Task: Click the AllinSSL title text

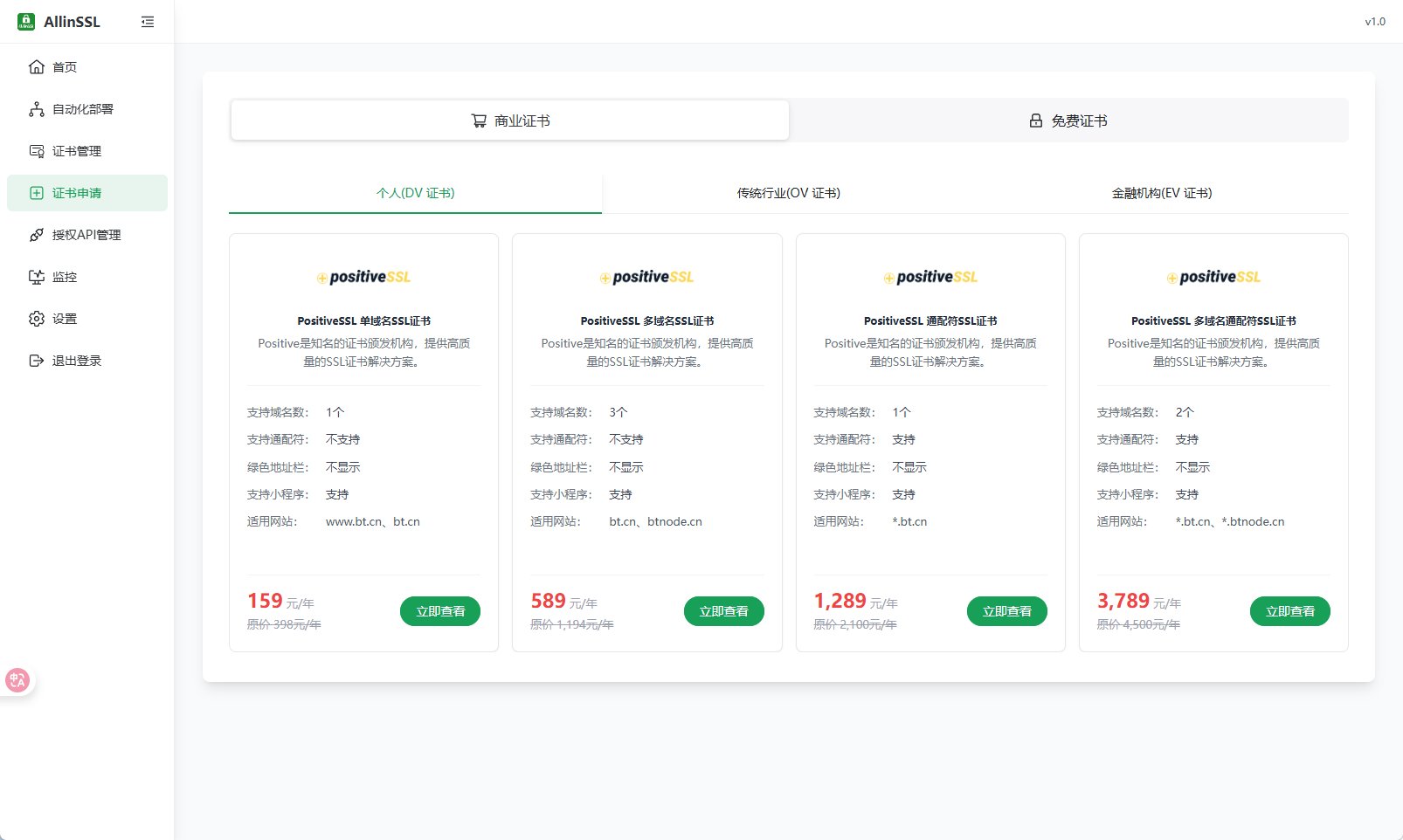Action: click(72, 22)
